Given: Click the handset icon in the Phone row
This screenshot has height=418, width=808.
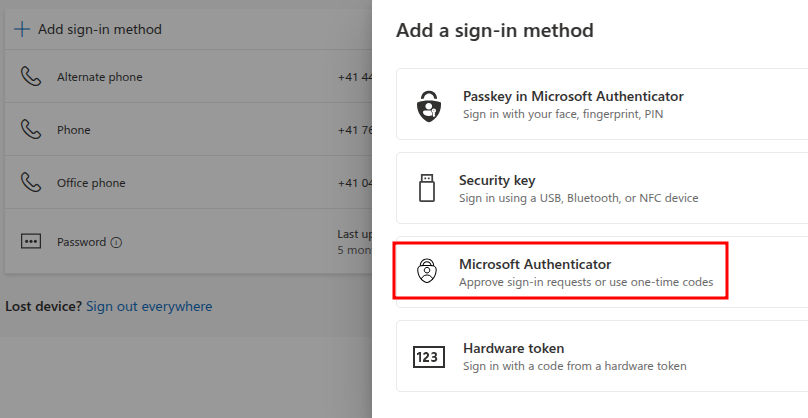Looking at the screenshot, I should pos(30,130).
